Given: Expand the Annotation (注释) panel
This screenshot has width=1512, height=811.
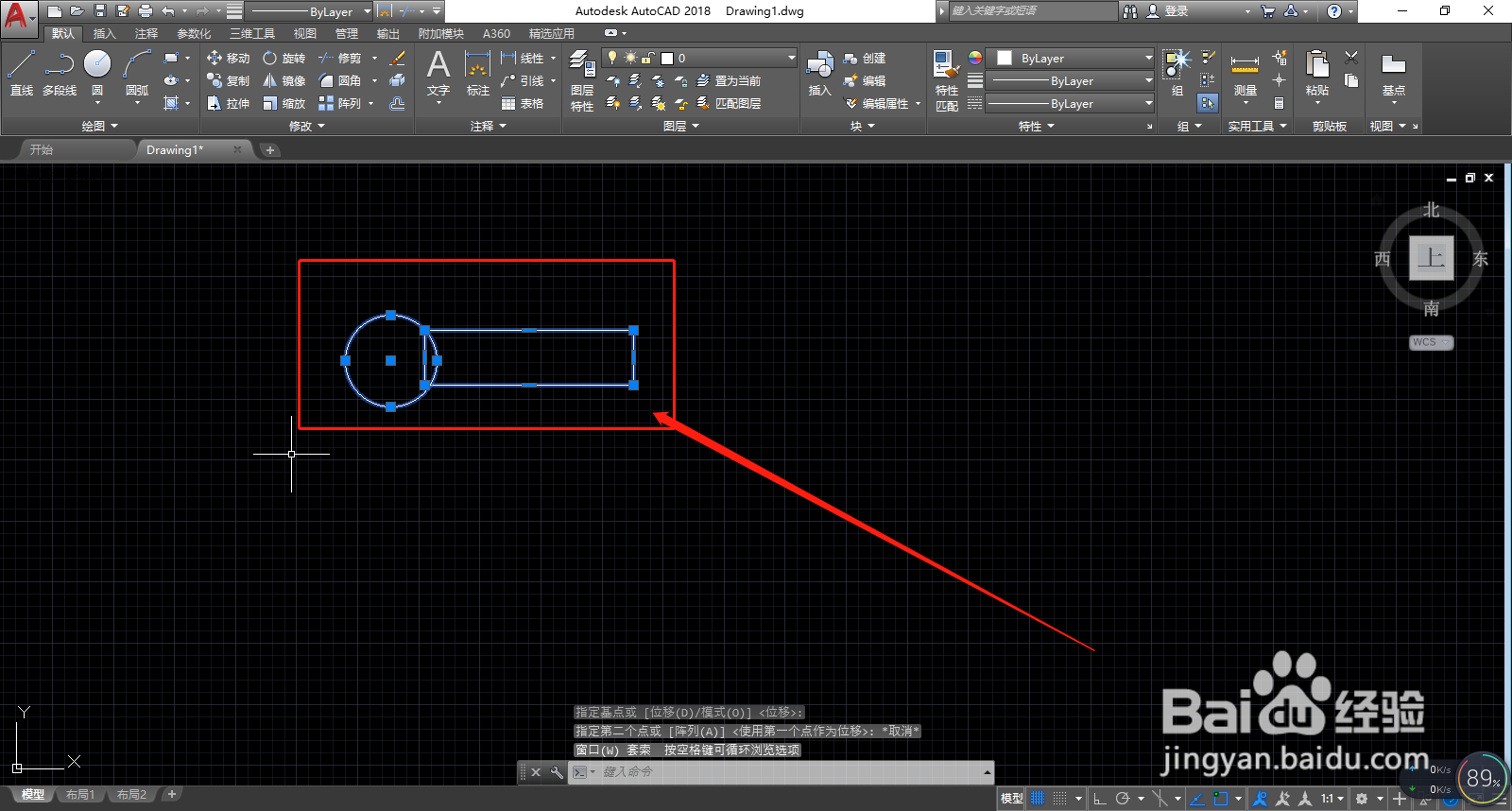Looking at the screenshot, I should [488, 126].
